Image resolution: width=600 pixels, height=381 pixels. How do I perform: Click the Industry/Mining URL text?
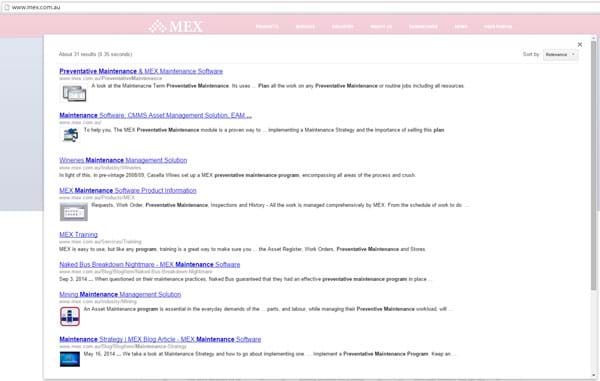pyautogui.click(x=98, y=301)
